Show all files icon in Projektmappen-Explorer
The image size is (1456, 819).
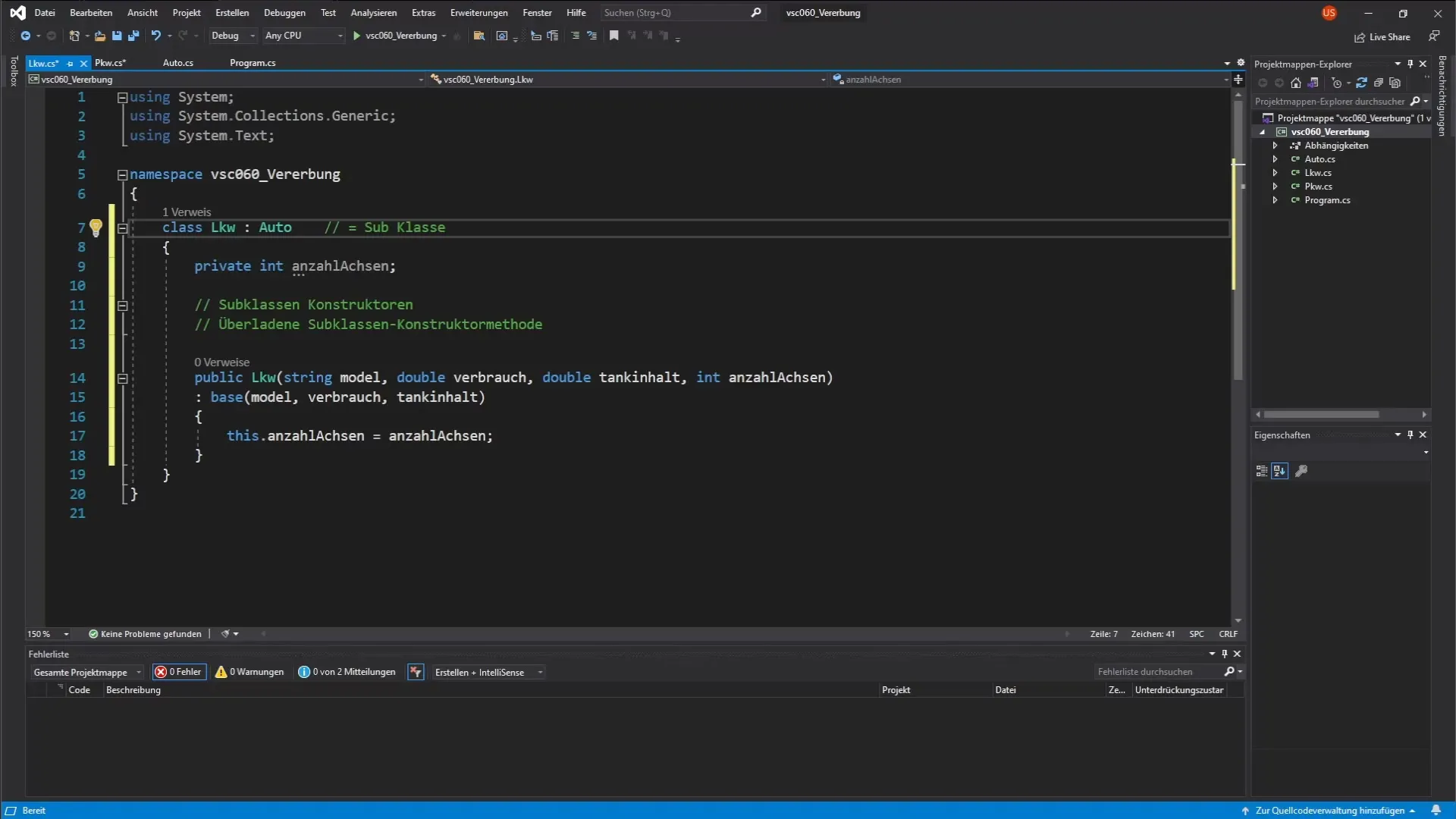[1395, 83]
